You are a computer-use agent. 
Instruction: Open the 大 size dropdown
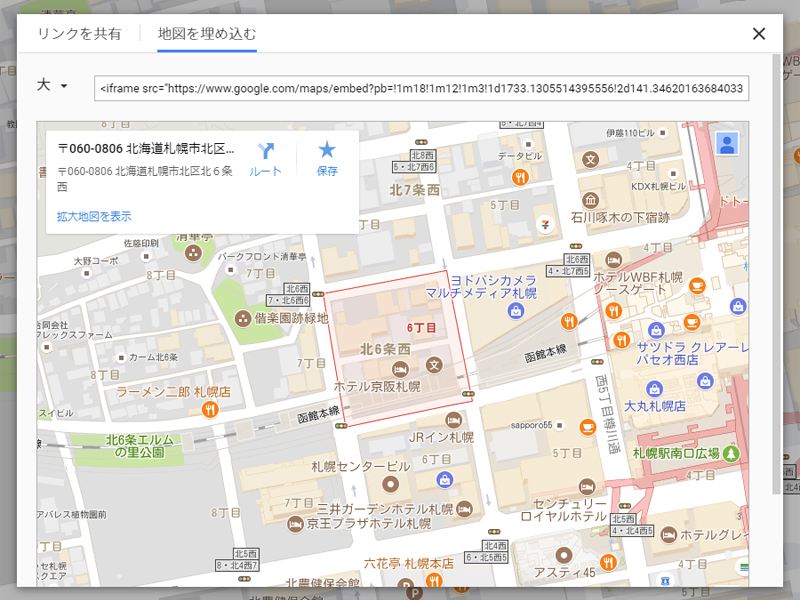(x=52, y=85)
